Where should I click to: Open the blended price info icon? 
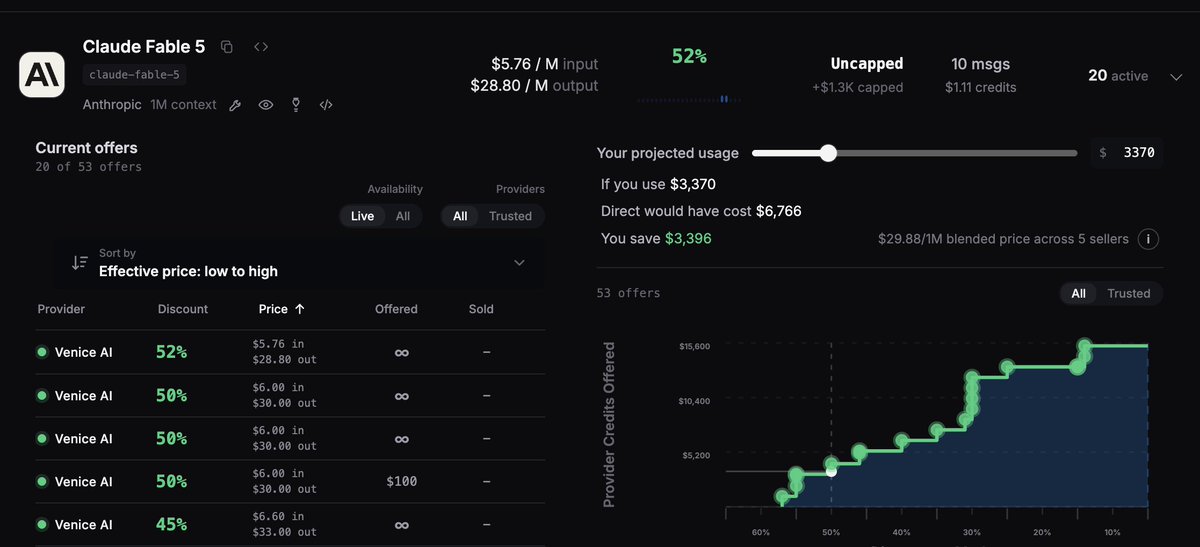pyautogui.click(x=1149, y=239)
